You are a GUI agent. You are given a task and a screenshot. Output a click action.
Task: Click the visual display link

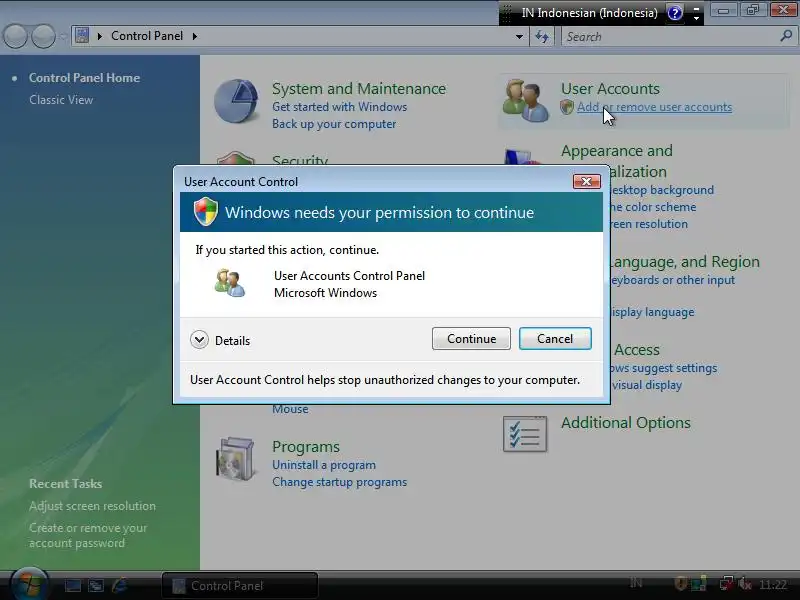(646, 385)
